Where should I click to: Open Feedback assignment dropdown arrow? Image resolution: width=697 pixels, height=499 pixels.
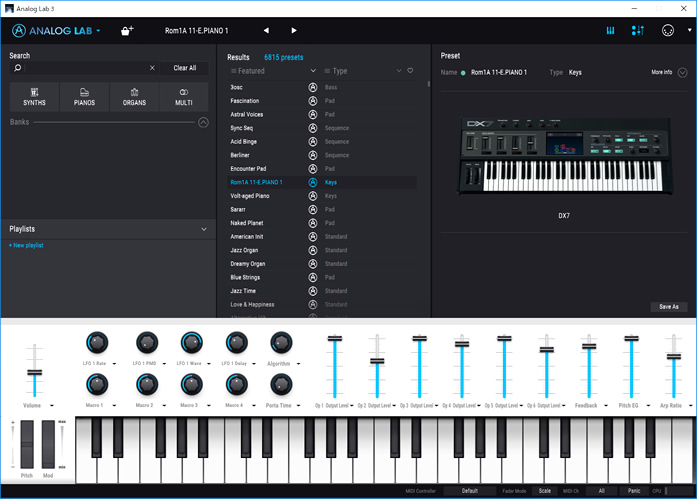coord(606,406)
